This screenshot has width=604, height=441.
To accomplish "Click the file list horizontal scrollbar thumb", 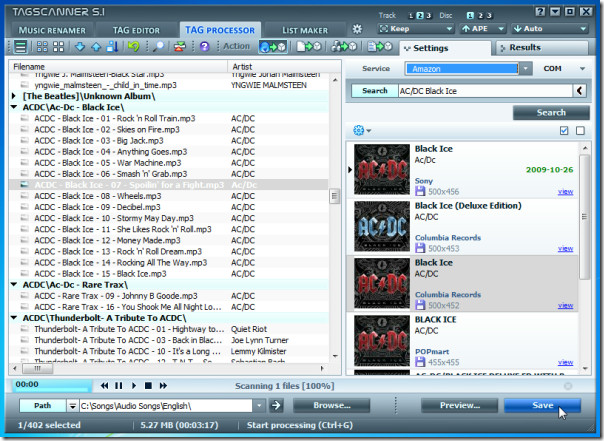I will pos(37,369).
